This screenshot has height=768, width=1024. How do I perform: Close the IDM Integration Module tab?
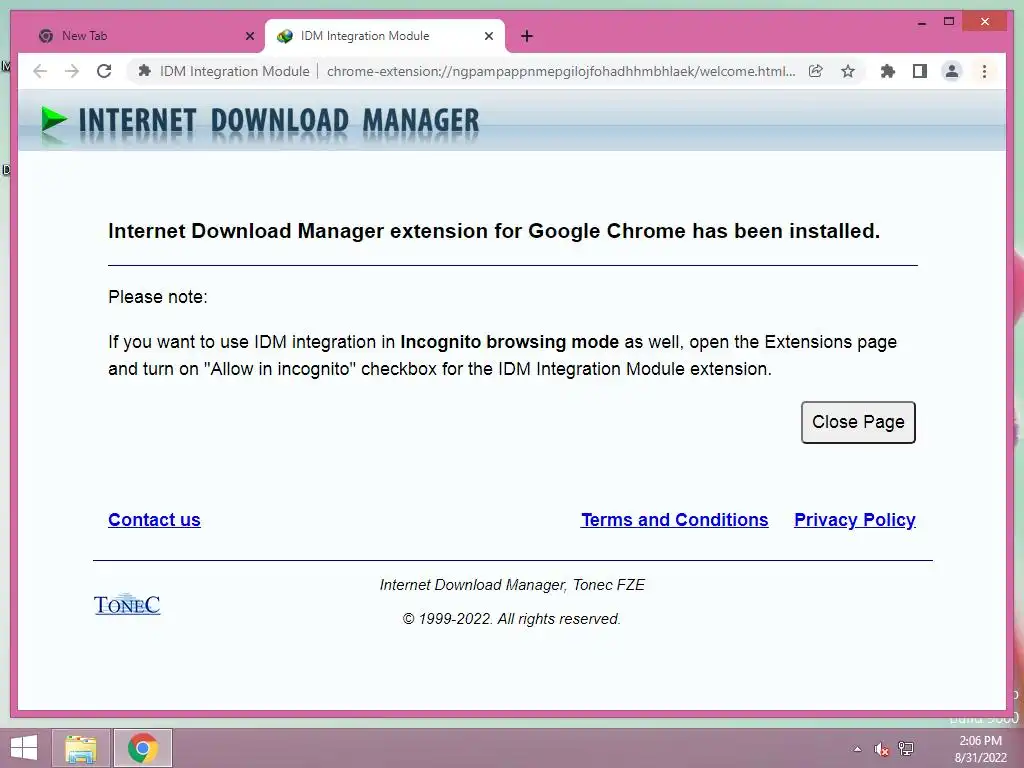tap(488, 37)
